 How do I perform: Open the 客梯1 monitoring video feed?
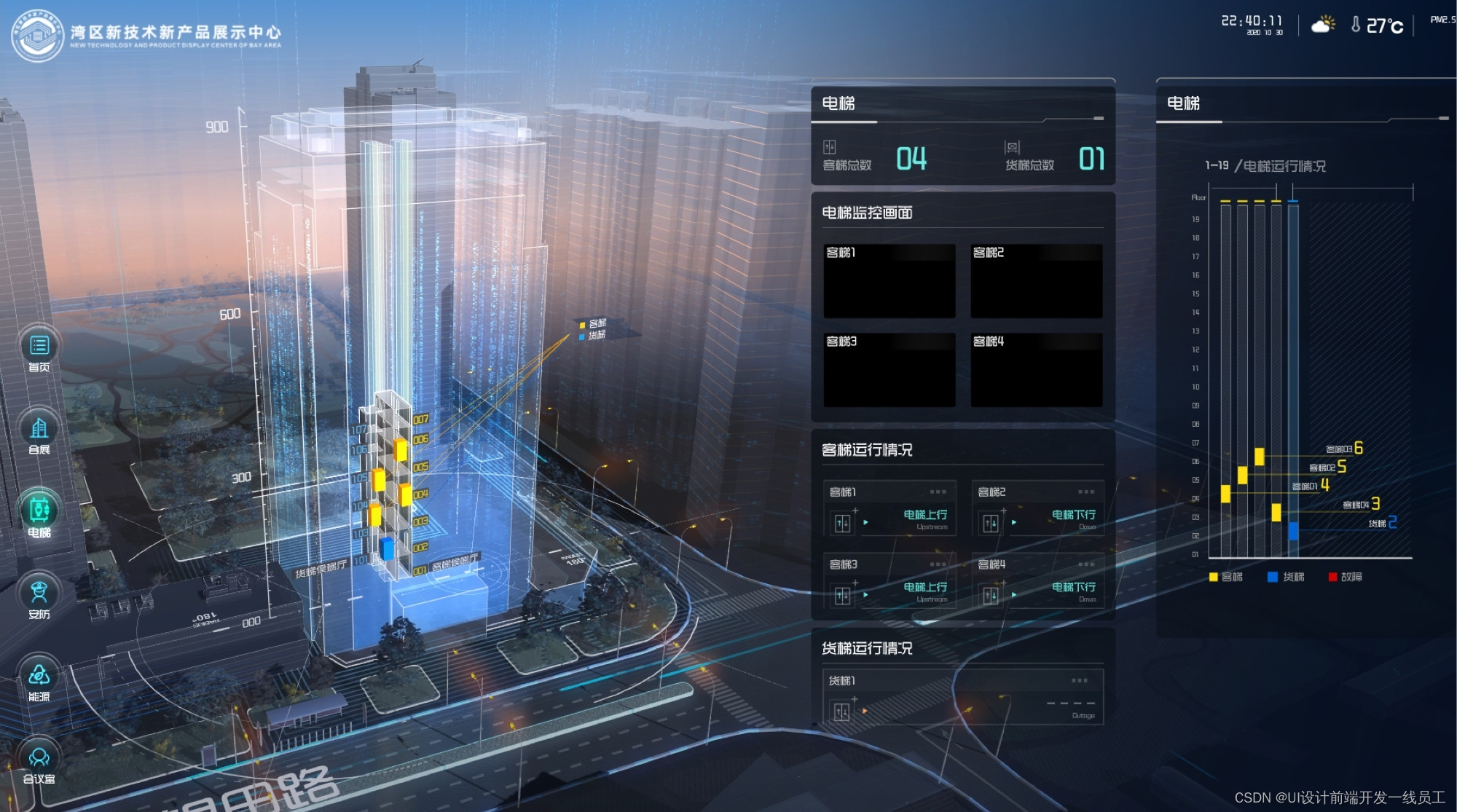click(889, 281)
